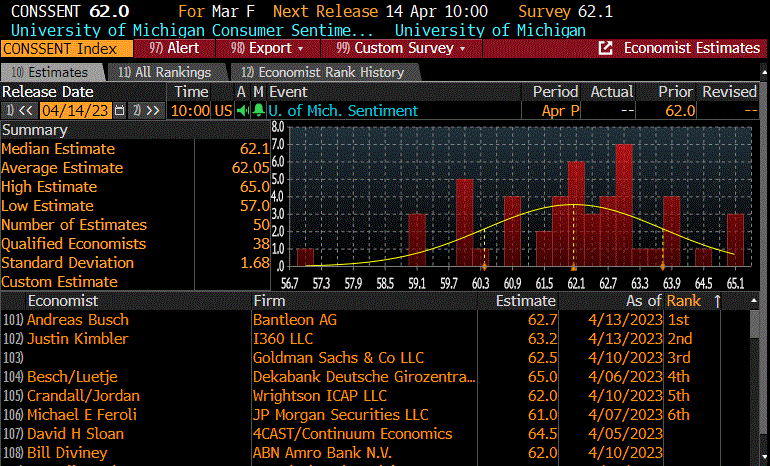Click the scroll-up arrow above the economist list
The height and width of the screenshot is (466, 770).
754,301
